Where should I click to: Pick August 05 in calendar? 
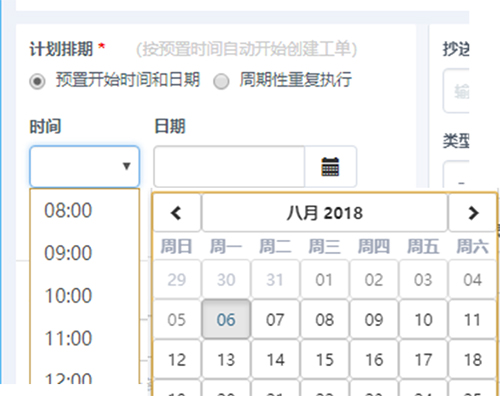click(176, 320)
